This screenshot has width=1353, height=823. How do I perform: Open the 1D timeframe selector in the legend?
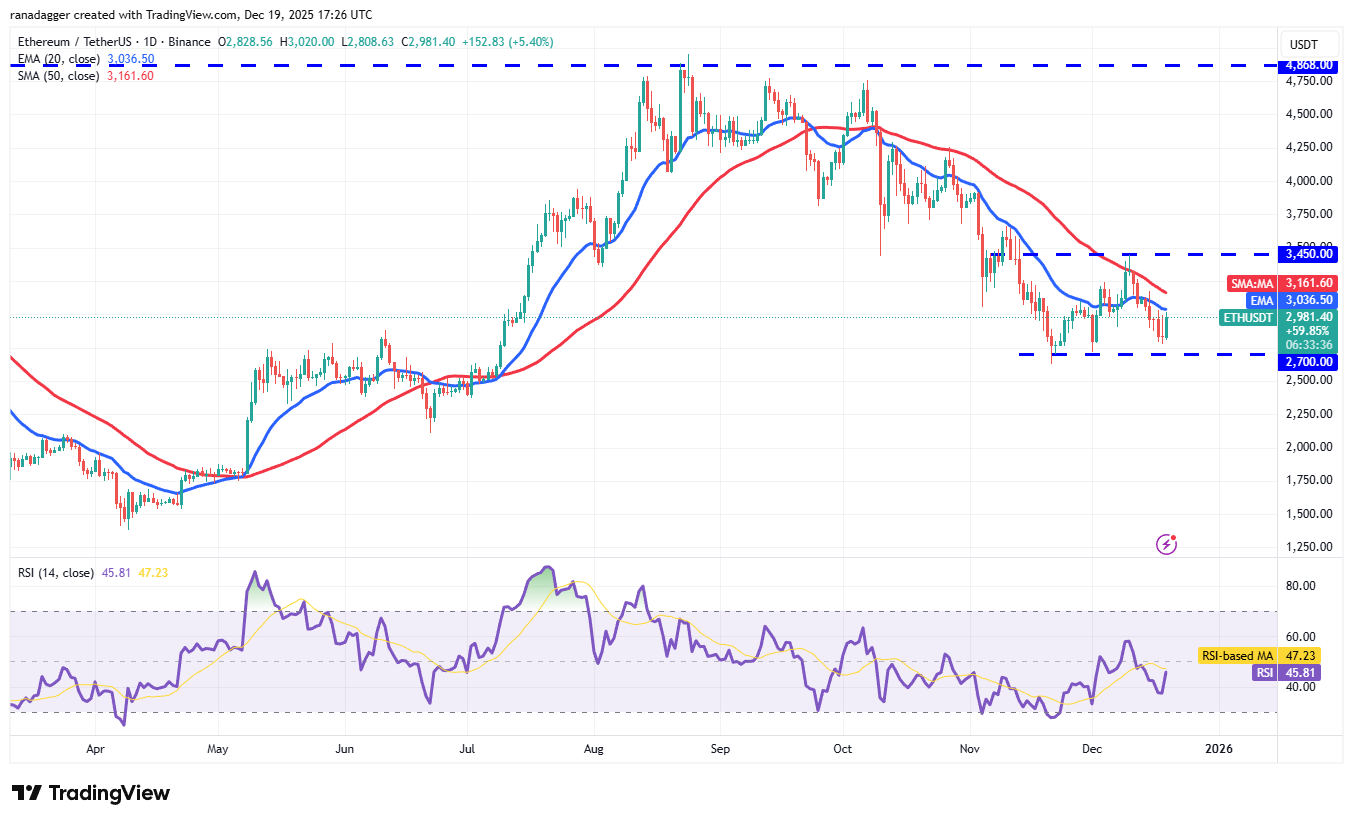(x=147, y=42)
